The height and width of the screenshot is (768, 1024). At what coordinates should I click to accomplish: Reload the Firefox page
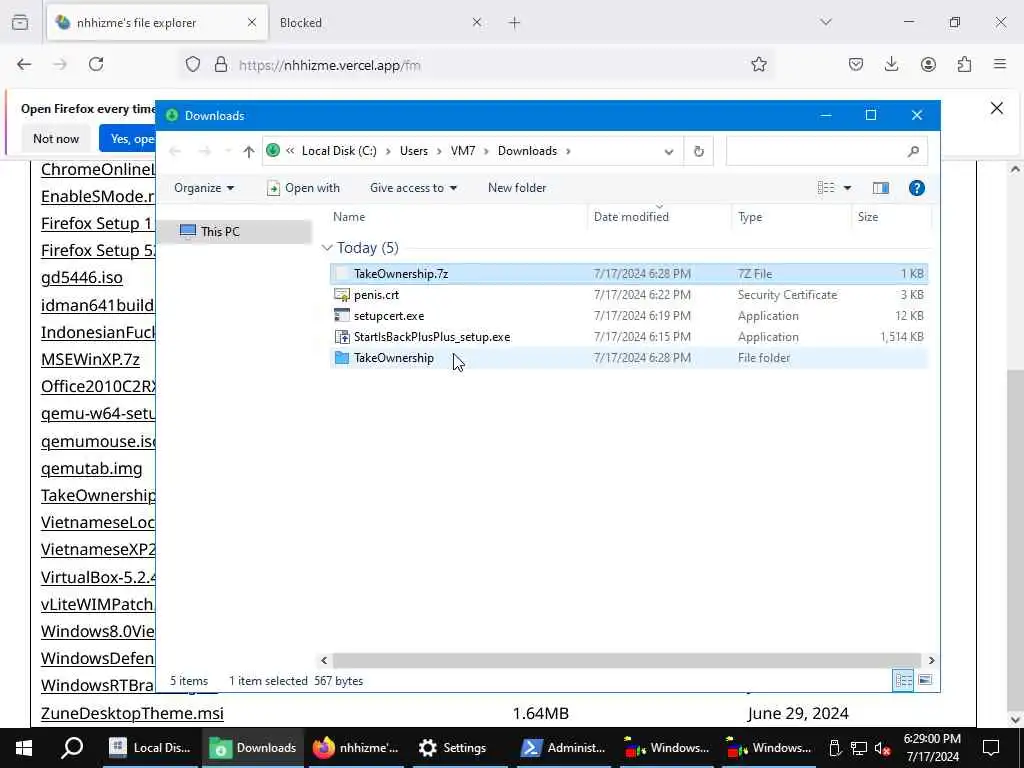(x=96, y=64)
